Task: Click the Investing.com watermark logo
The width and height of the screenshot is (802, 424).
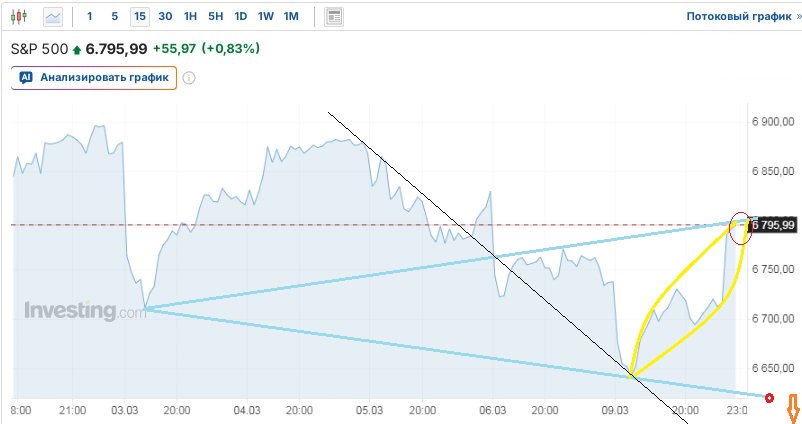Action: pyautogui.click(x=85, y=311)
